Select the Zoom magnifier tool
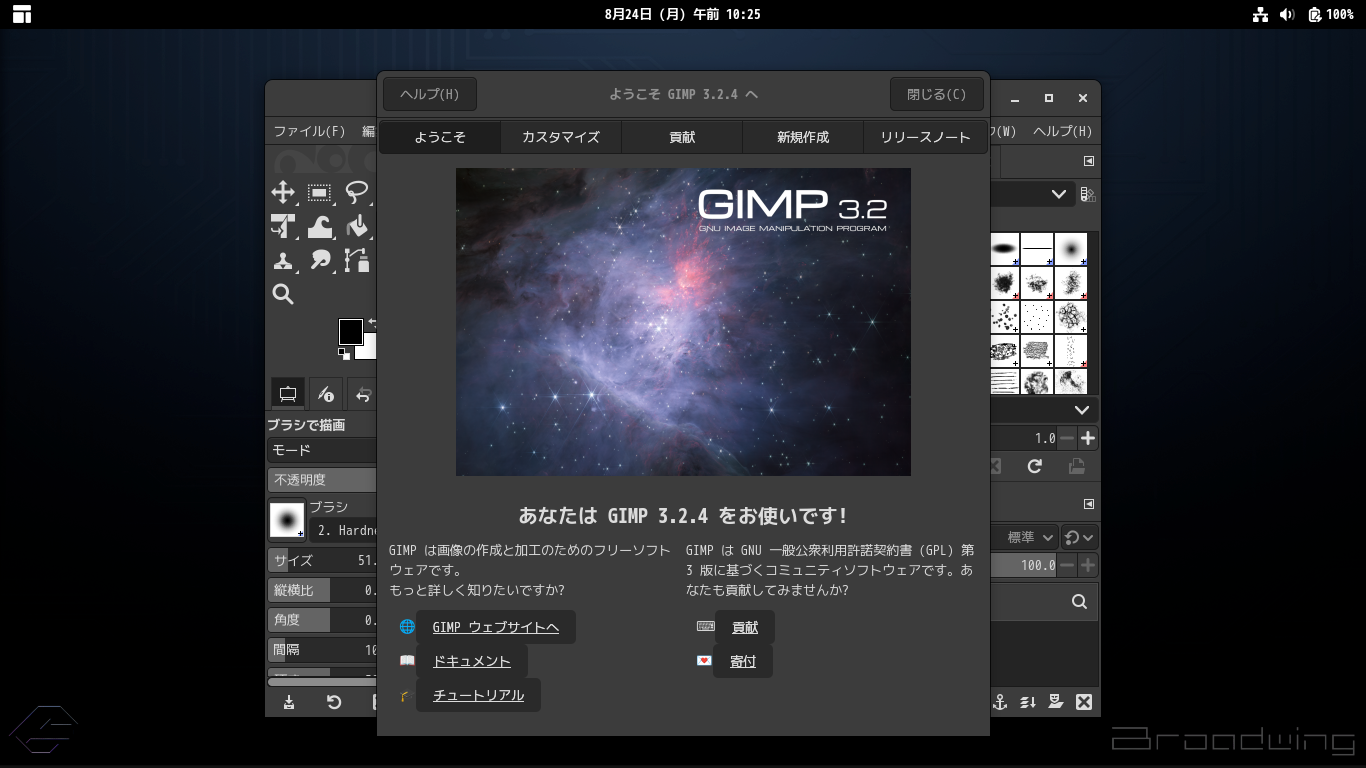Image resolution: width=1366 pixels, height=768 pixels. 283,294
